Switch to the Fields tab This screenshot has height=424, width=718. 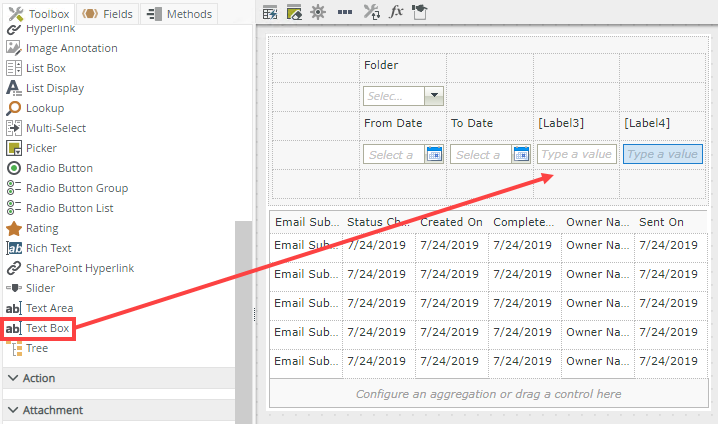click(108, 14)
